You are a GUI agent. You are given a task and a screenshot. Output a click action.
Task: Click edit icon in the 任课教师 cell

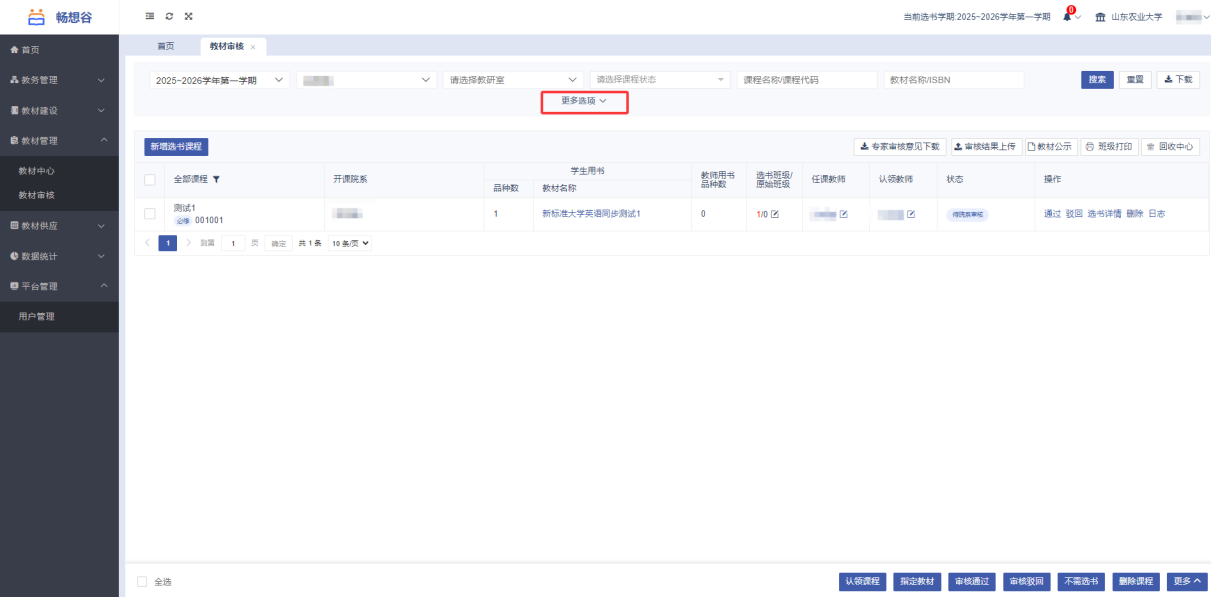(844, 214)
